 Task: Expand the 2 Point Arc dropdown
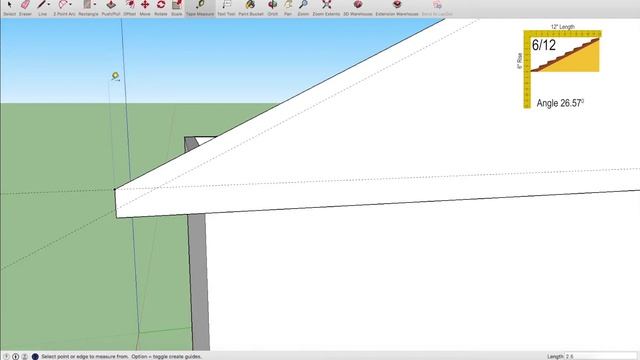coord(71,4)
